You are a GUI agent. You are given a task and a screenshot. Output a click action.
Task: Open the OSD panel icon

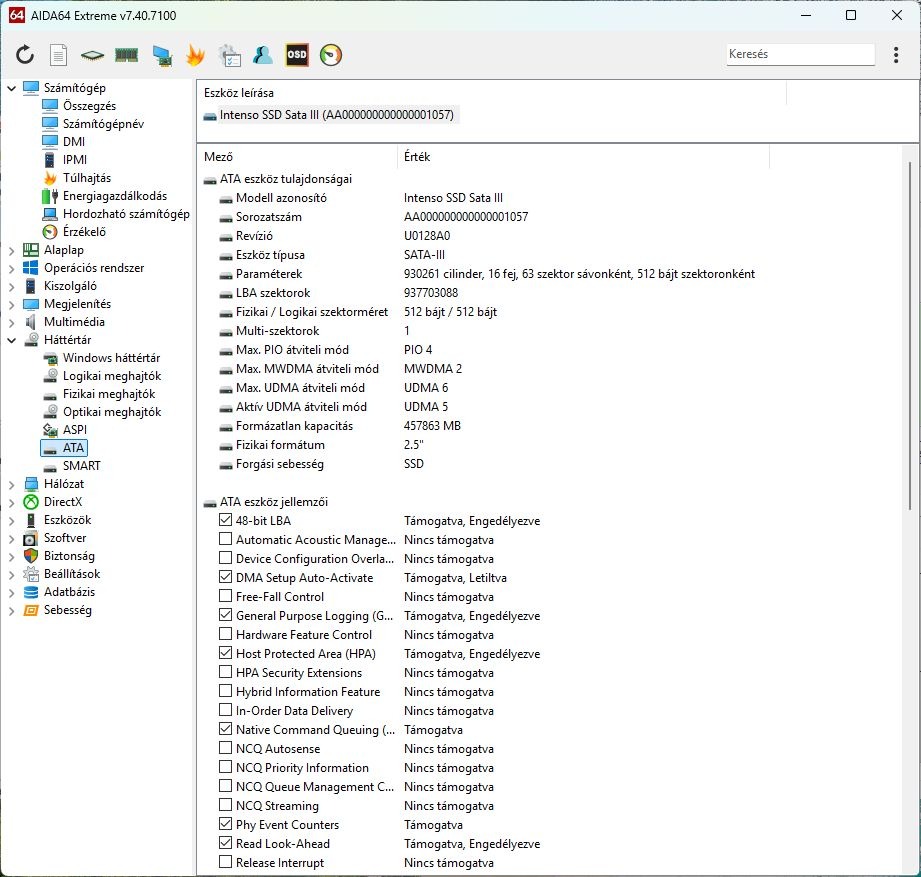pos(297,55)
